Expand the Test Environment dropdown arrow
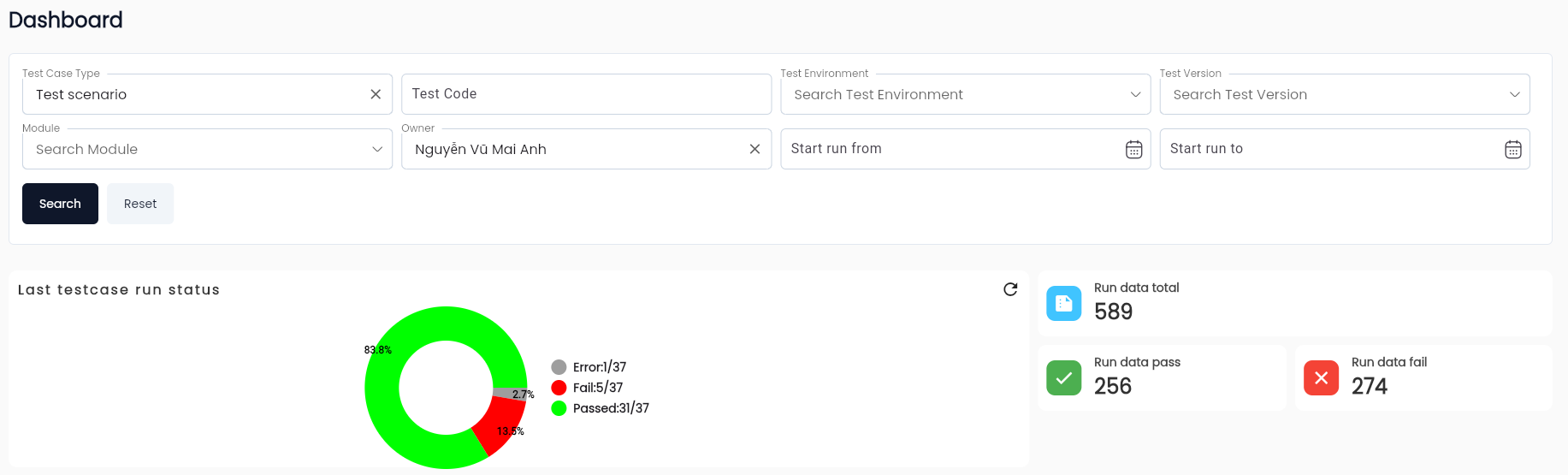 tap(1135, 94)
